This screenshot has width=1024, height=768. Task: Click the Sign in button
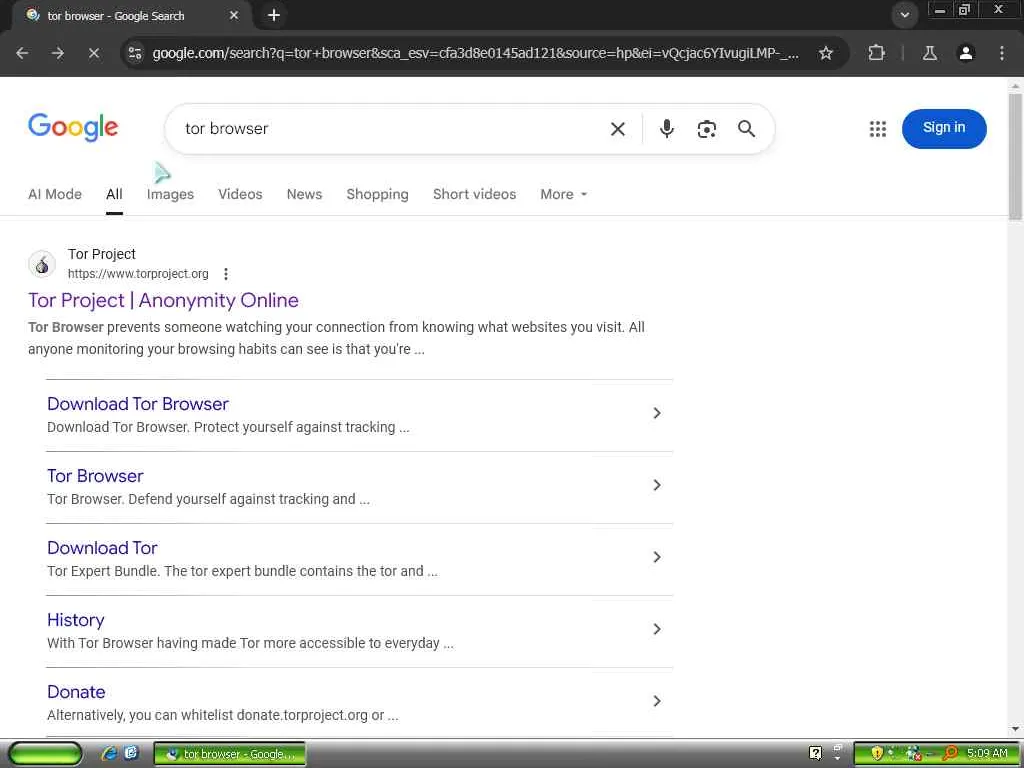(944, 129)
